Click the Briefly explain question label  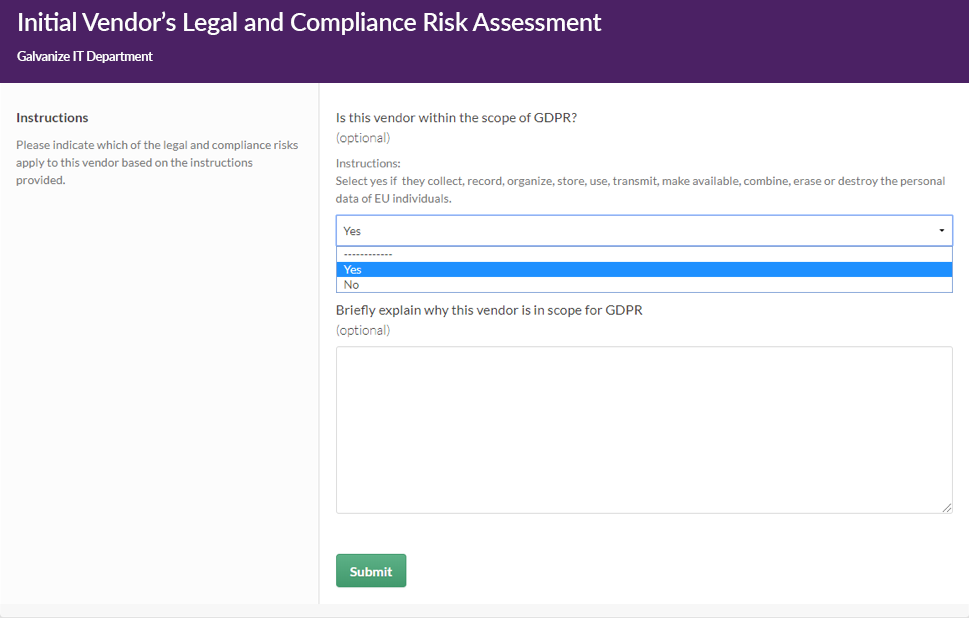pos(489,310)
